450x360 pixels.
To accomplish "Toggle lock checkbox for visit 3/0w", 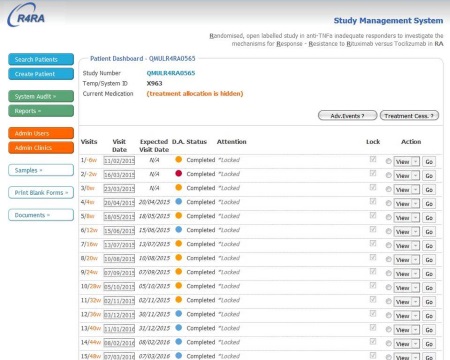I will click(x=373, y=187).
